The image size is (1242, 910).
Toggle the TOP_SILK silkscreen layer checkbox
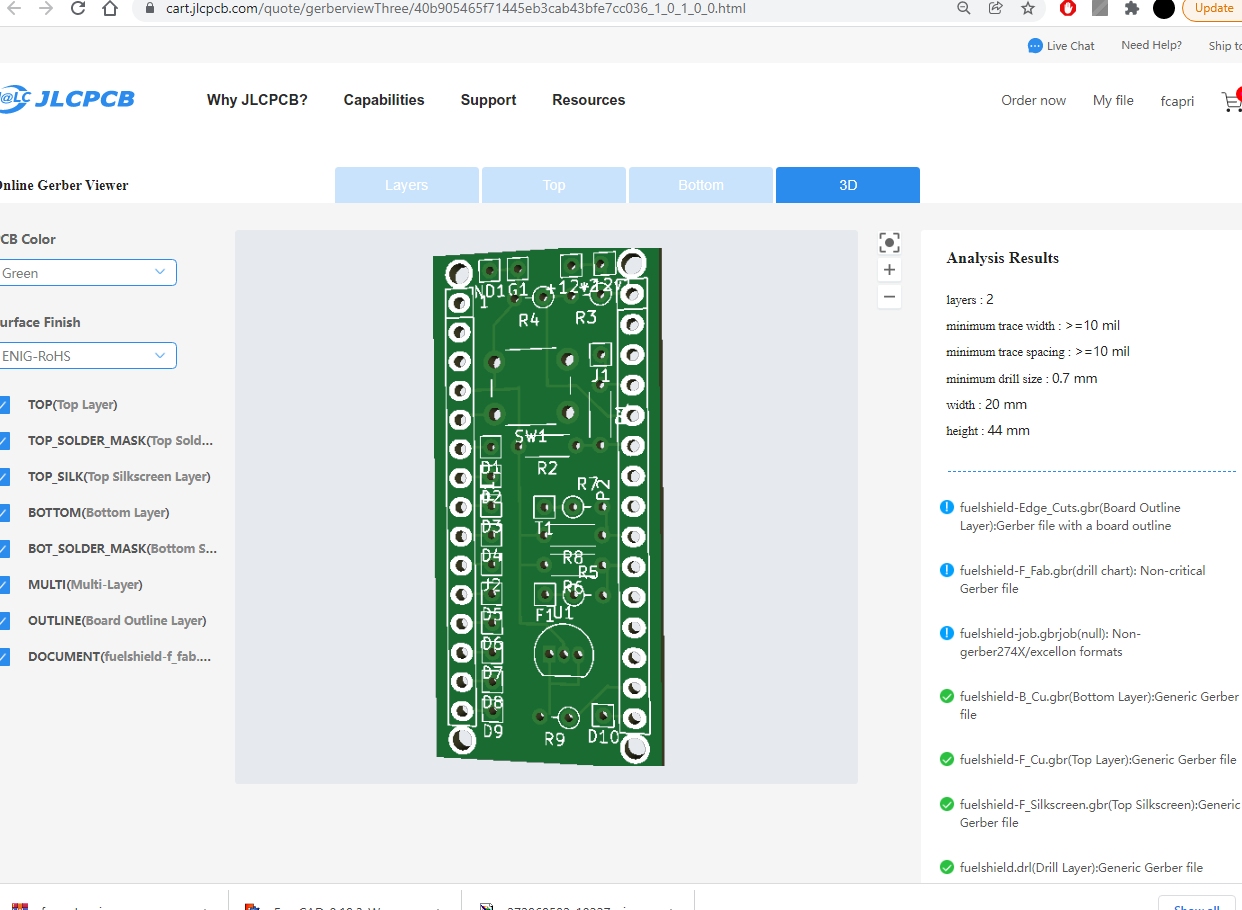tap(3, 477)
